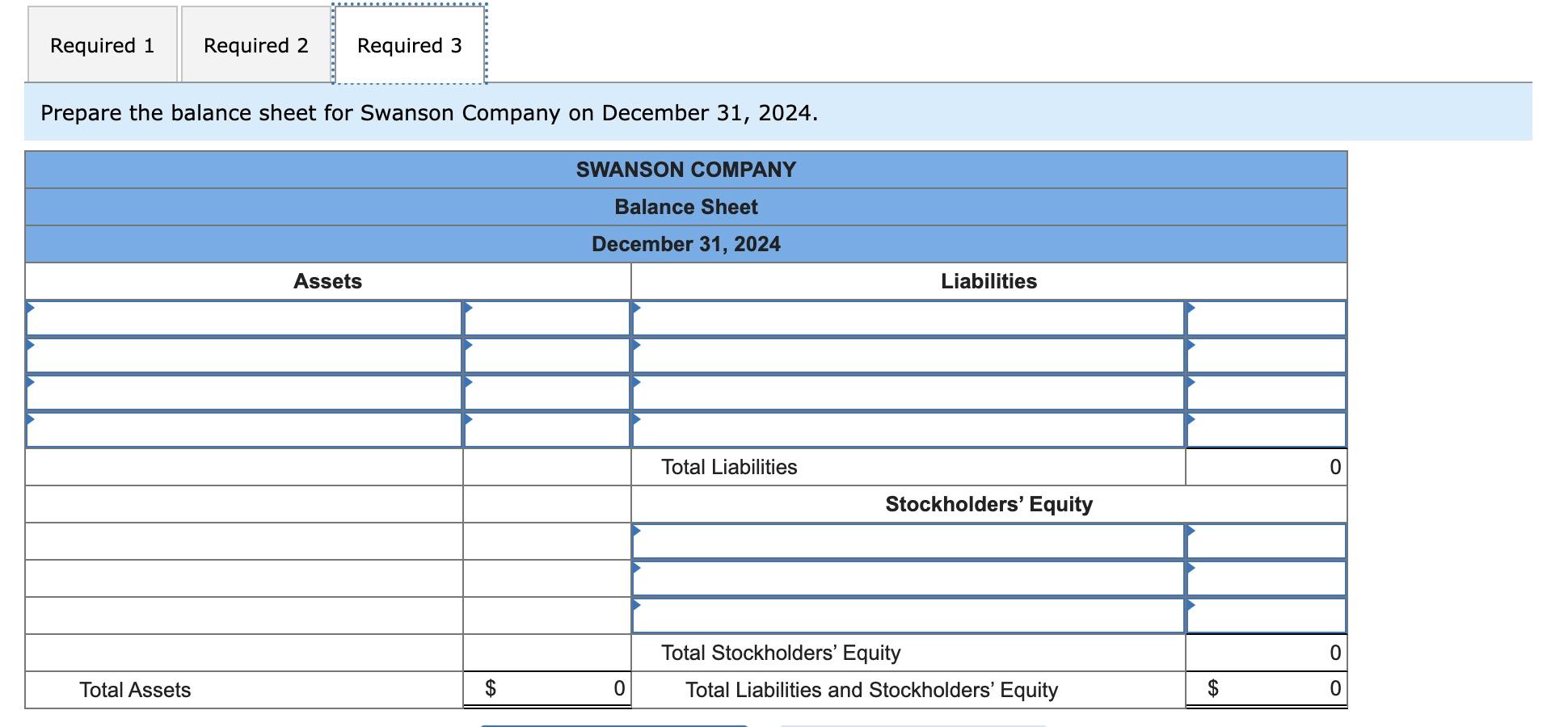Image resolution: width=1568 pixels, height=727 pixels.
Task: Click the Stockholders' Equity section header
Action: [988, 504]
